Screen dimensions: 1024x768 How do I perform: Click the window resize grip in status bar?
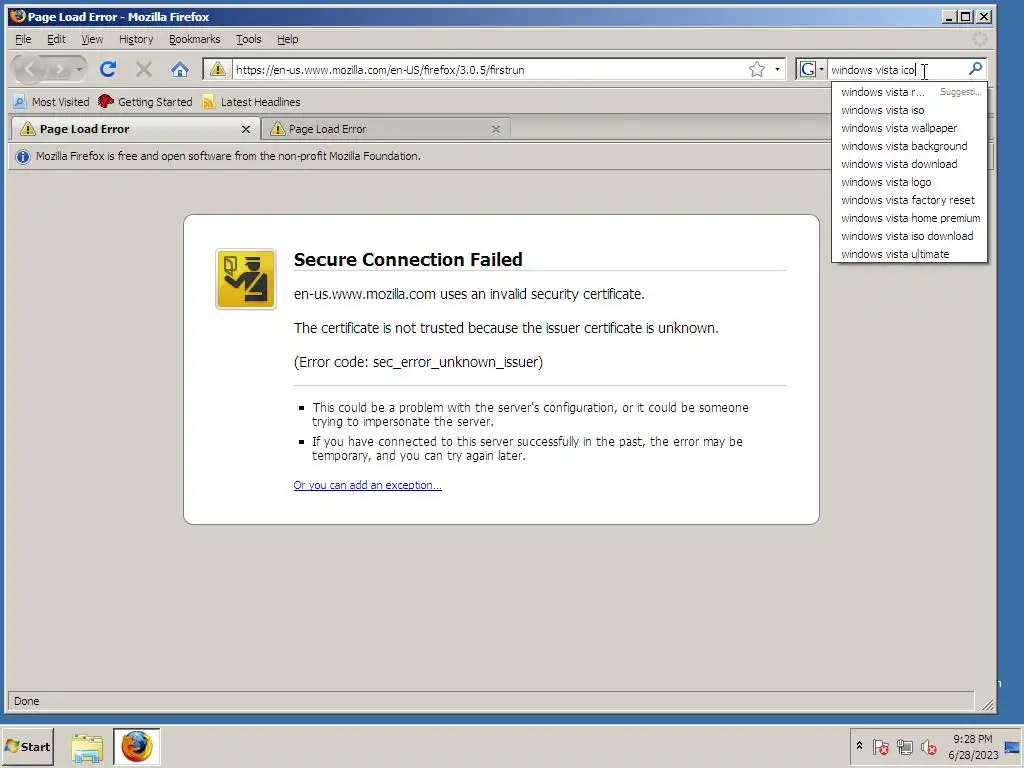(987, 703)
